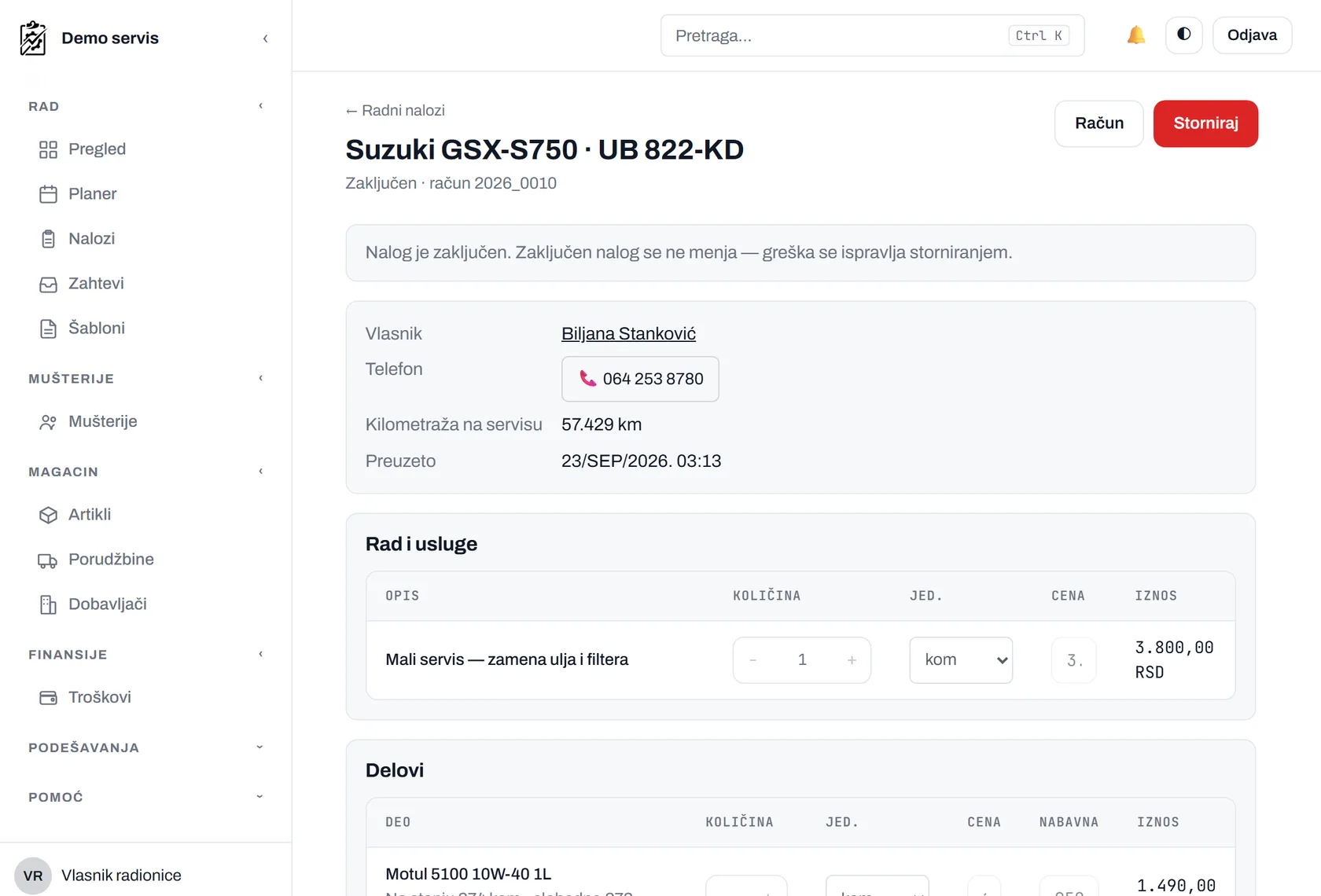Image resolution: width=1321 pixels, height=896 pixels.
Task: Open the notifications bell
Action: 1136,35
